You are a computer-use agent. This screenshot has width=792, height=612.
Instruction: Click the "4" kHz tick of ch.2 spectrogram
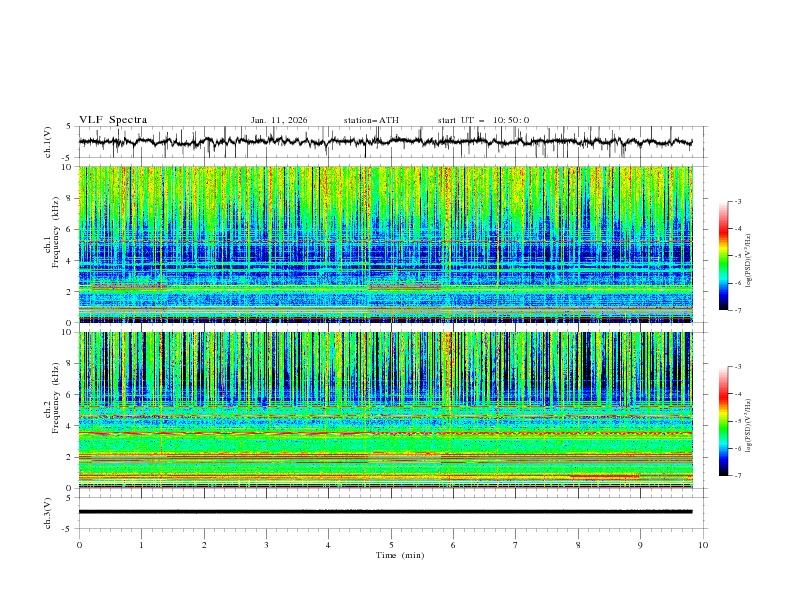70,426
